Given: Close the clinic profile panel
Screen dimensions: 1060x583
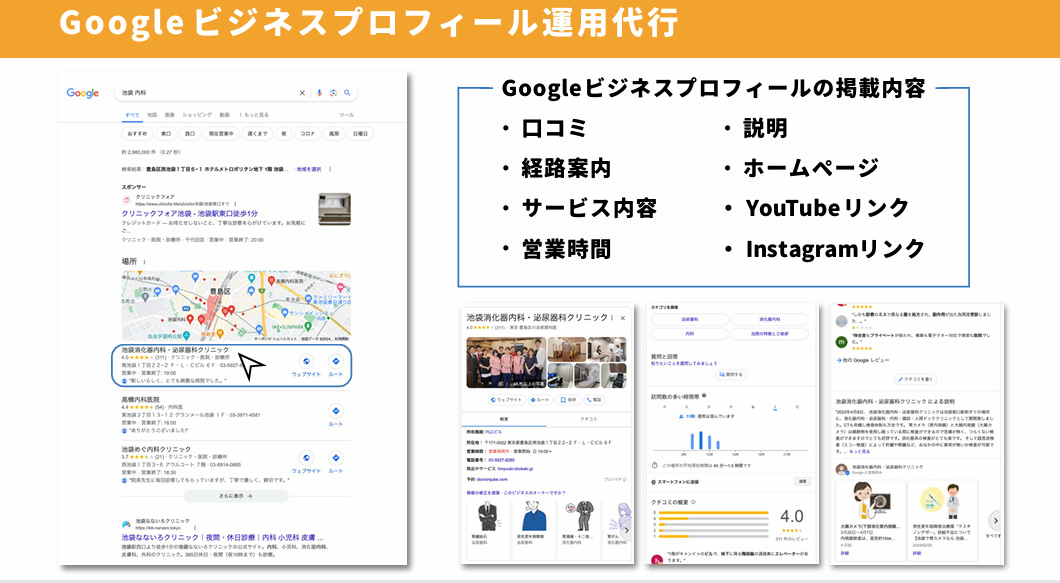Looking at the screenshot, I should coord(622,318).
